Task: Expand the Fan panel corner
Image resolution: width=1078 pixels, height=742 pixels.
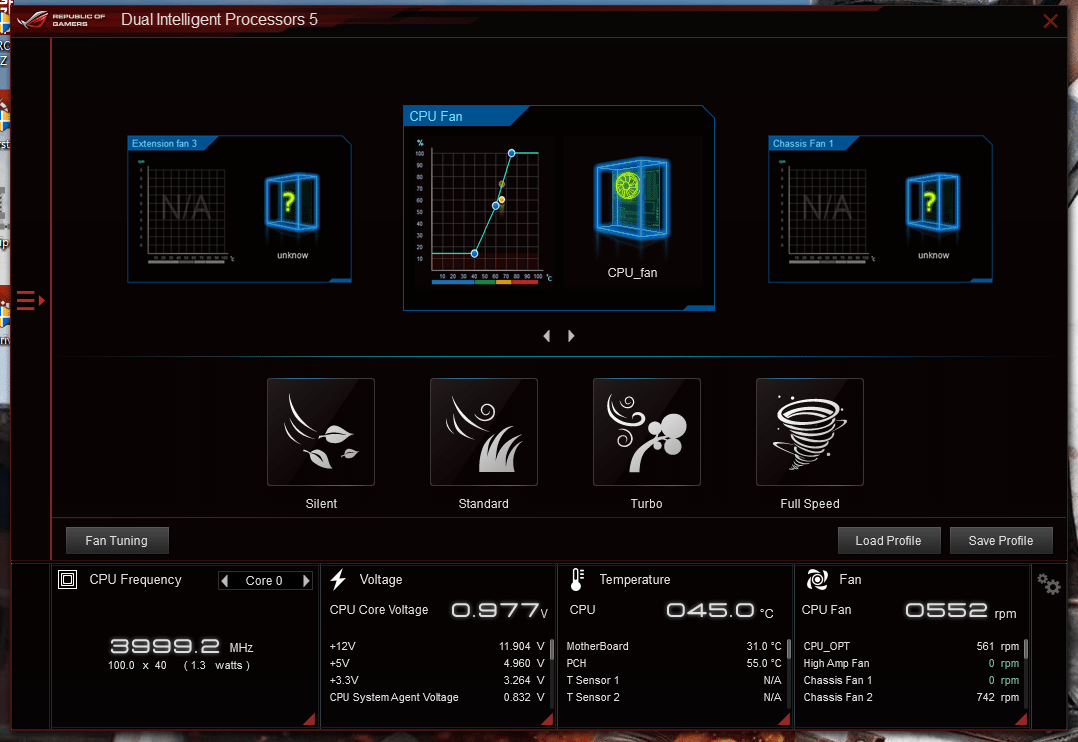Action: click(x=1021, y=719)
